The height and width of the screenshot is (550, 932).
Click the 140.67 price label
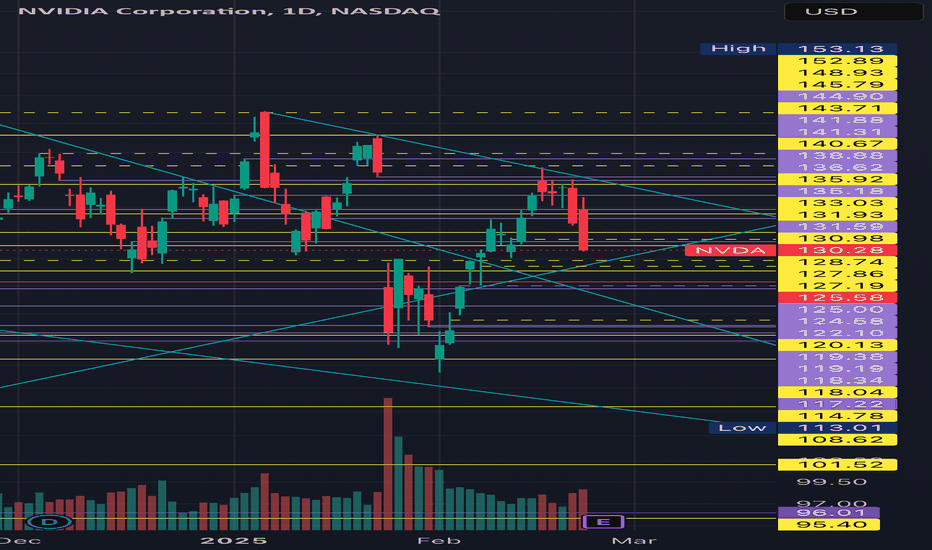point(837,144)
